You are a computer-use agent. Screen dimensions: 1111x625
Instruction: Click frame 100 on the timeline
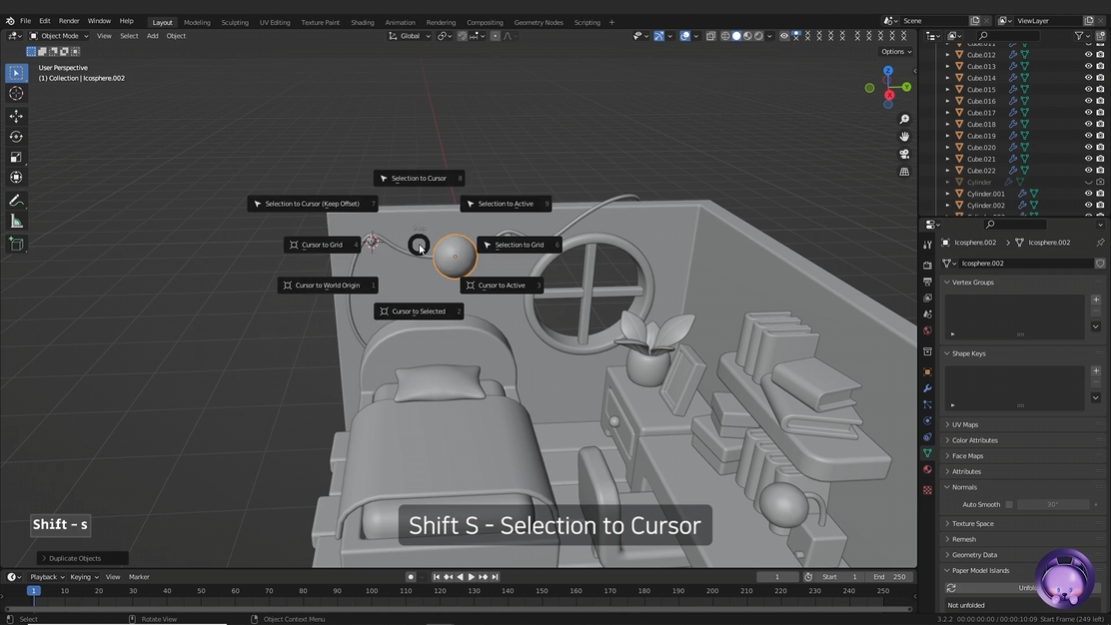pos(371,591)
